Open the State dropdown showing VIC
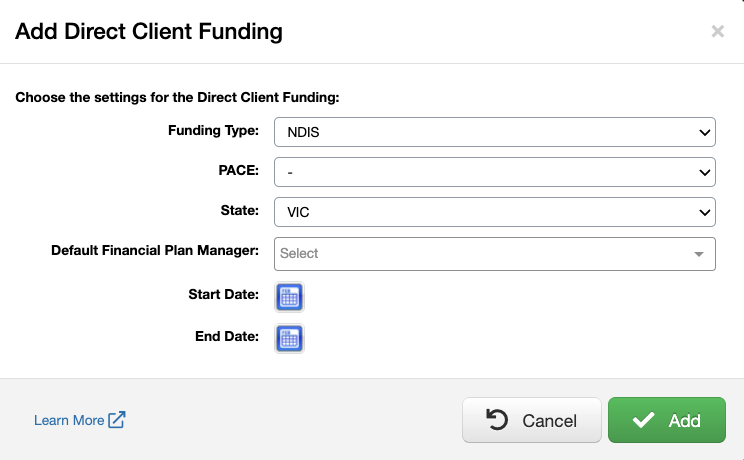Viewport: 744px width, 460px height. pyautogui.click(x=494, y=212)
